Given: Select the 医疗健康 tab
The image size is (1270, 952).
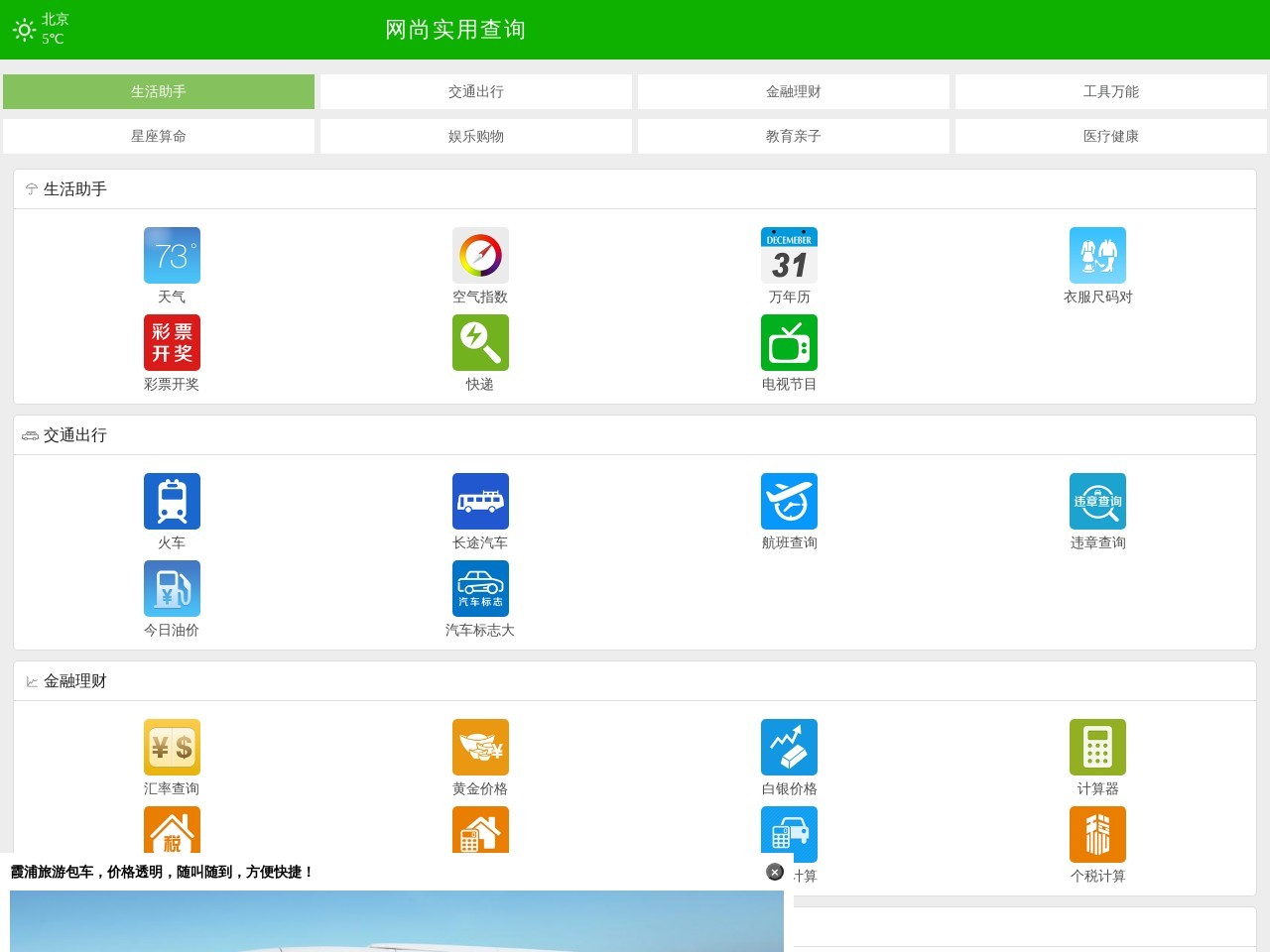Looking at the screenshot, I should click(x=1111, y=136).
